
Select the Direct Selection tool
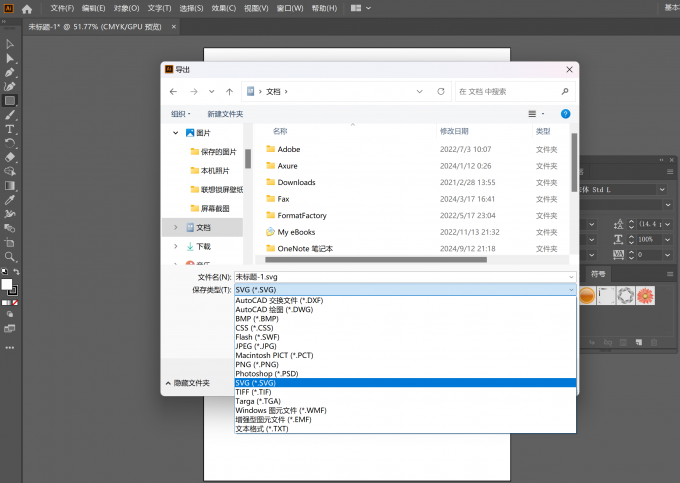(x=10, y=59)
